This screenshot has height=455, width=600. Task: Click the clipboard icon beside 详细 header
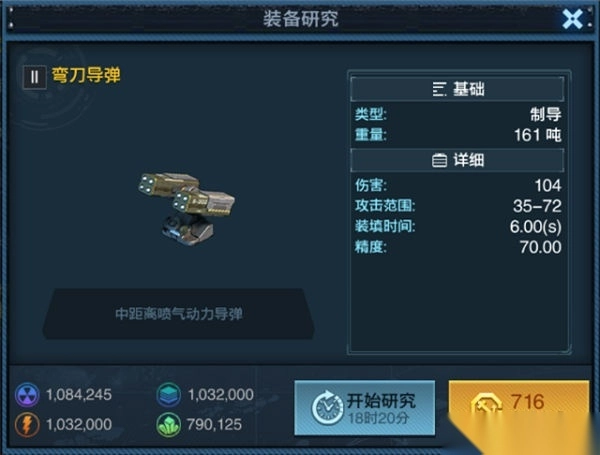click(x=439, y=160)
